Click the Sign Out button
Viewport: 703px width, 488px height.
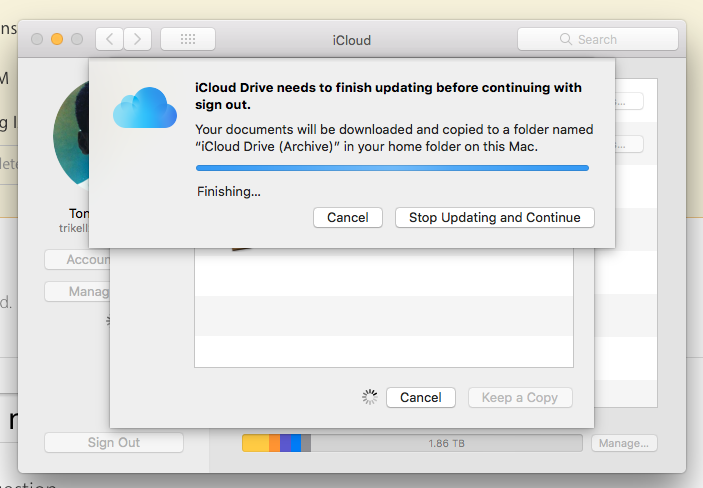[x=114, y=443]
